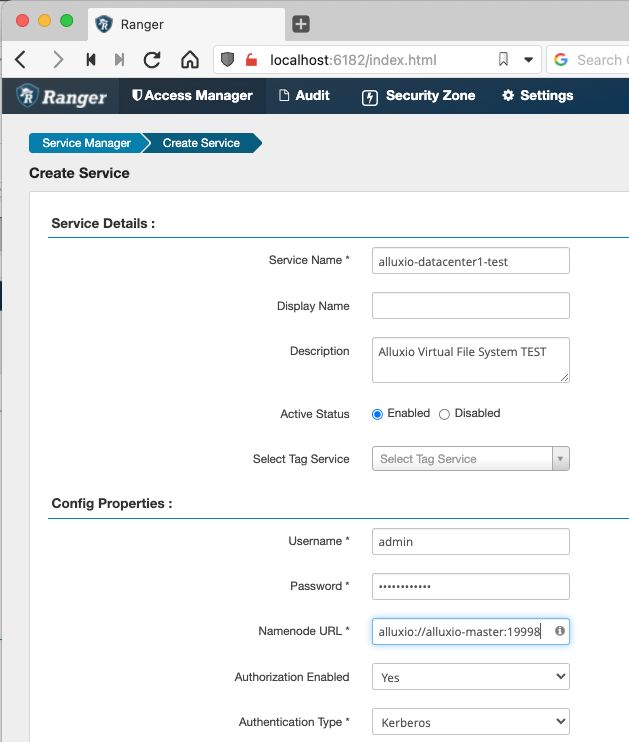Go to Service Manager breadcrumb
629x742 pixels.
tap(86, 143)
